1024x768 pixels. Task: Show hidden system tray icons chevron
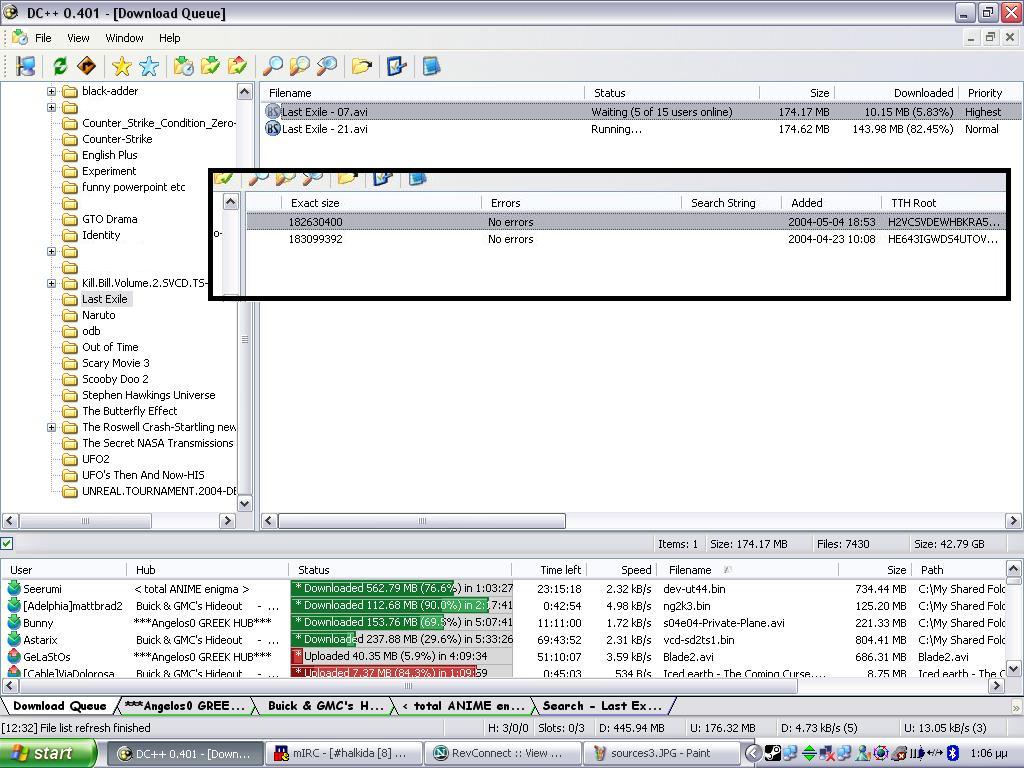click(753, 753)
